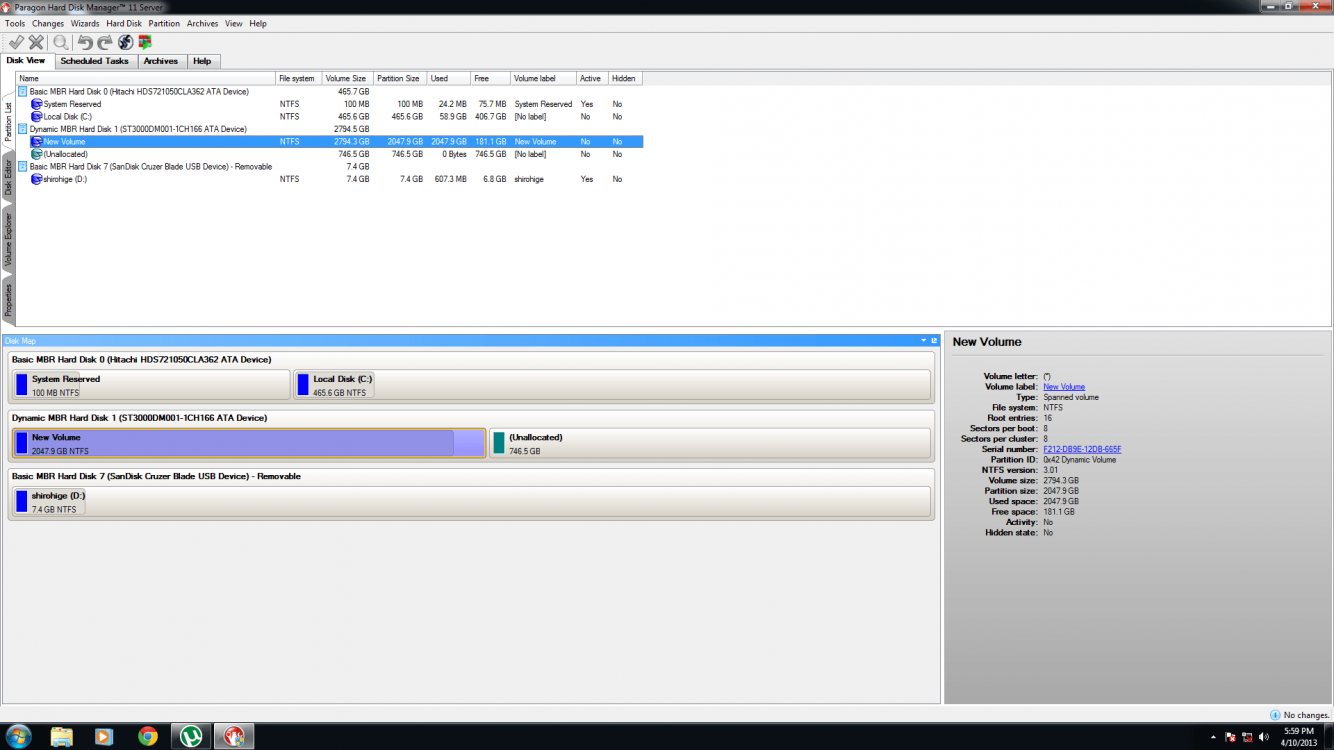Screen dimensions: 1334x750
Task: Click the globe-style toolbar icon
Action: point(125,42)
